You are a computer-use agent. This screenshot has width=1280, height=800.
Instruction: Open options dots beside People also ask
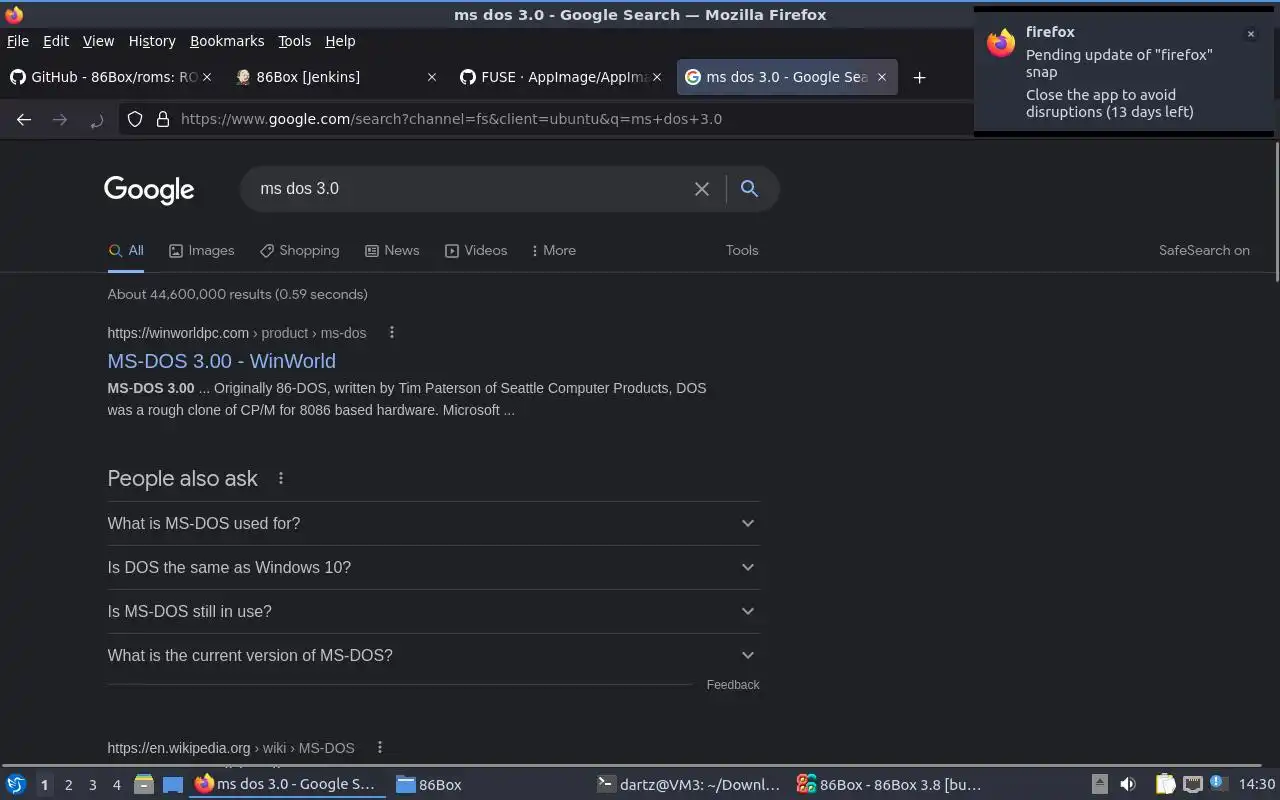(x=281, y=478)
